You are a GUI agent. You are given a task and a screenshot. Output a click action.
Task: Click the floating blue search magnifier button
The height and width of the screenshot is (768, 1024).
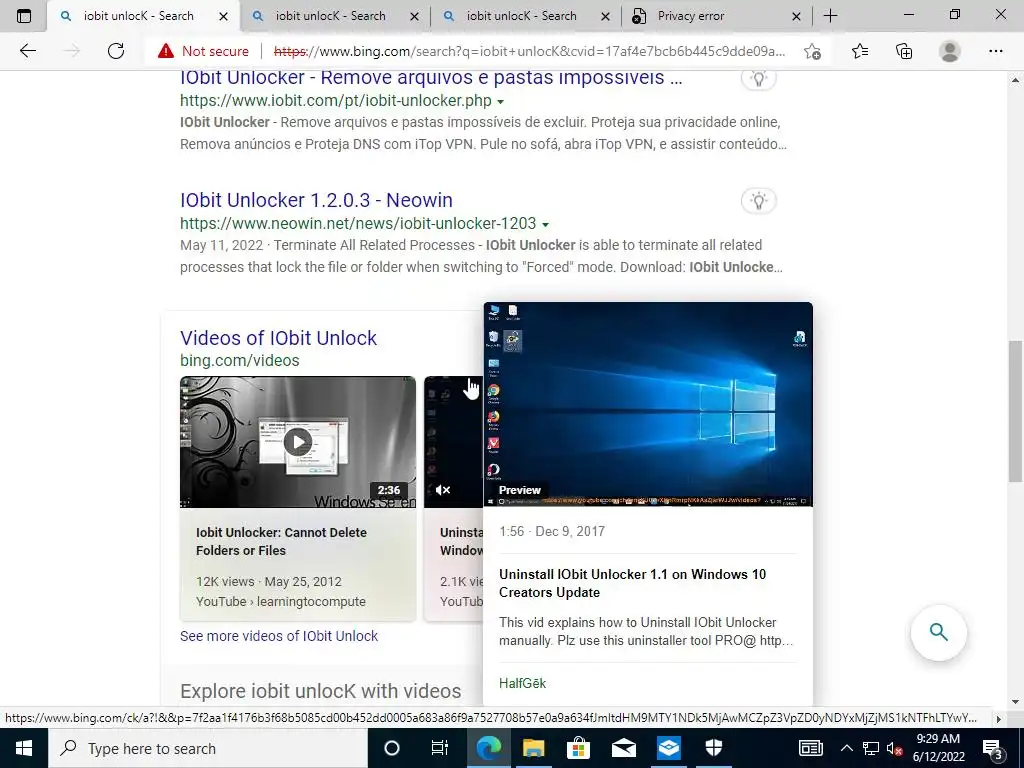[938, 632]
